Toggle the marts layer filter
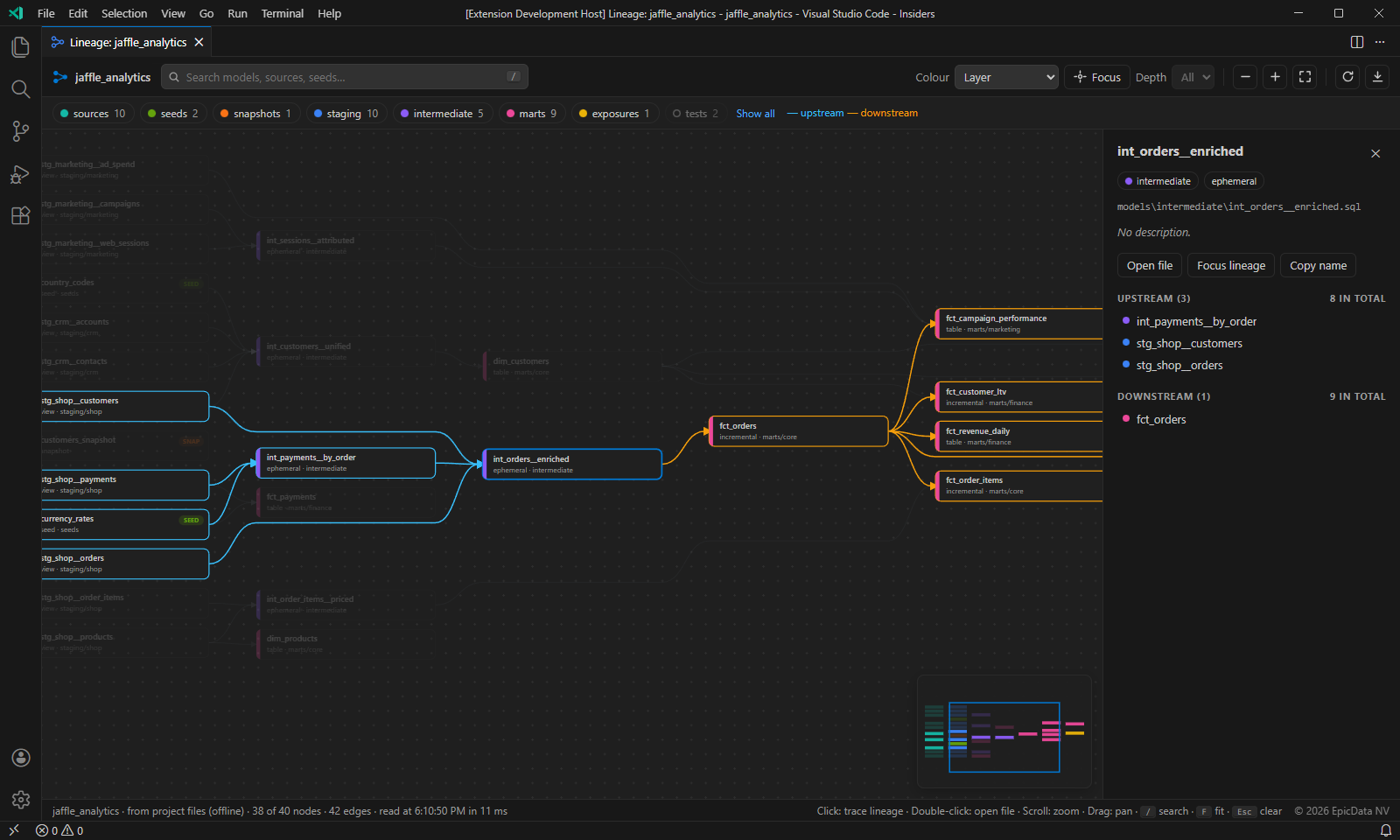This screenshot has height=840, width=1400. pyautogui.click(x=532, y=114)
